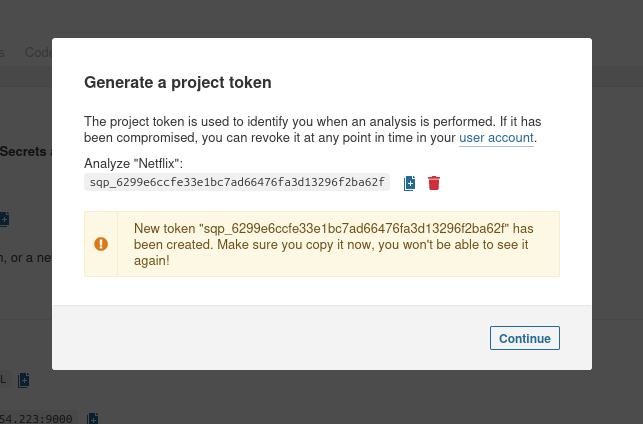The height and width of the screenshot is (424, 643).
Task: Click the 54.223:9000 server address text
Action: [36, 419]
